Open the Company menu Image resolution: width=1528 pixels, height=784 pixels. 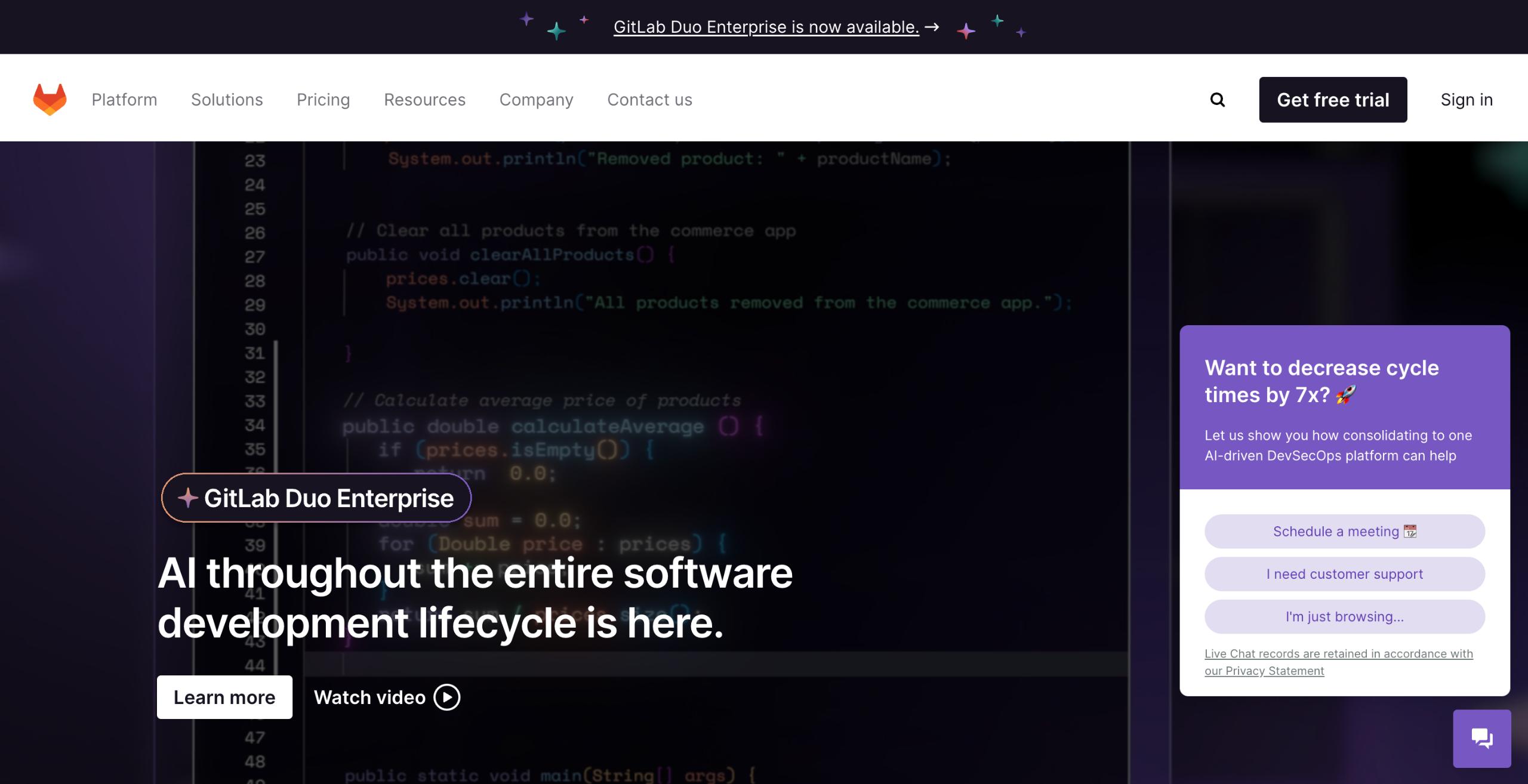coord(536,100)
